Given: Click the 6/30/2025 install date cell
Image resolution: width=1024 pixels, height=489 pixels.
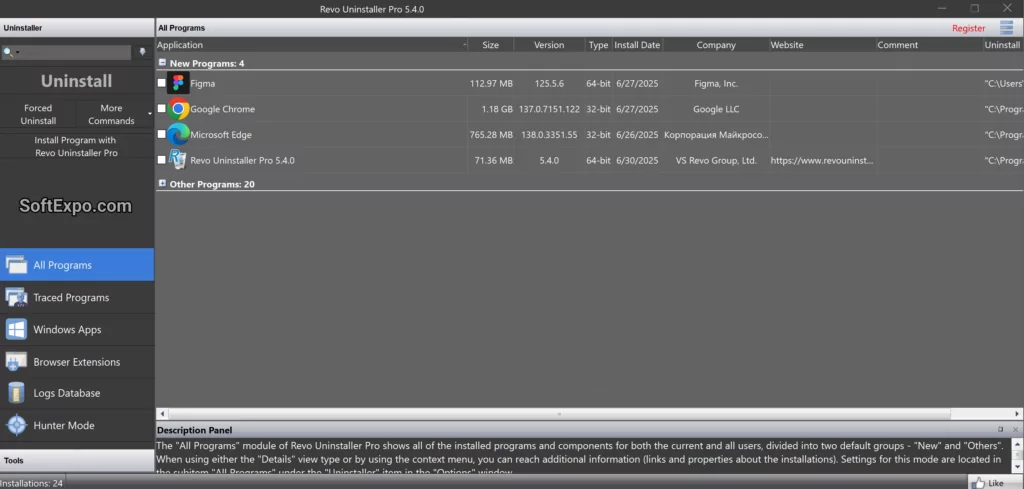Looking at the screenshot, I should pyautogui.click(x=637, y=160).
